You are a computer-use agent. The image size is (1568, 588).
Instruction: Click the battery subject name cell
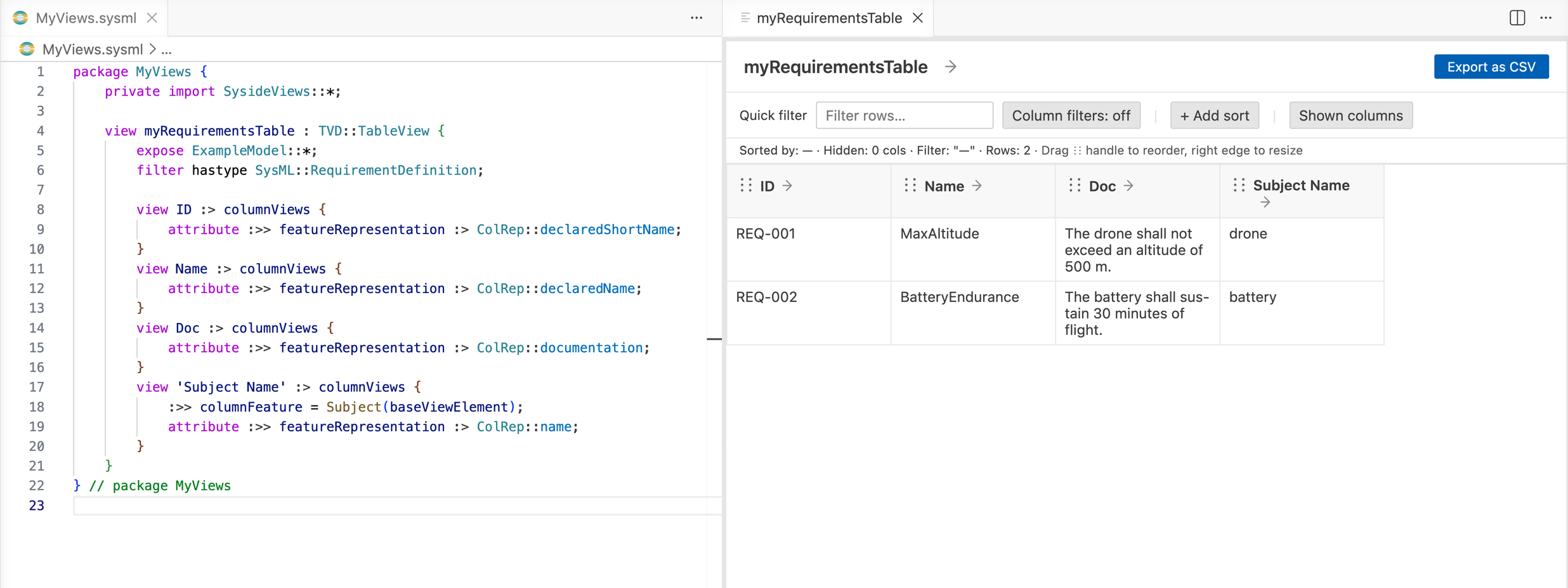pyautogui.click(x=1302, y=313)
